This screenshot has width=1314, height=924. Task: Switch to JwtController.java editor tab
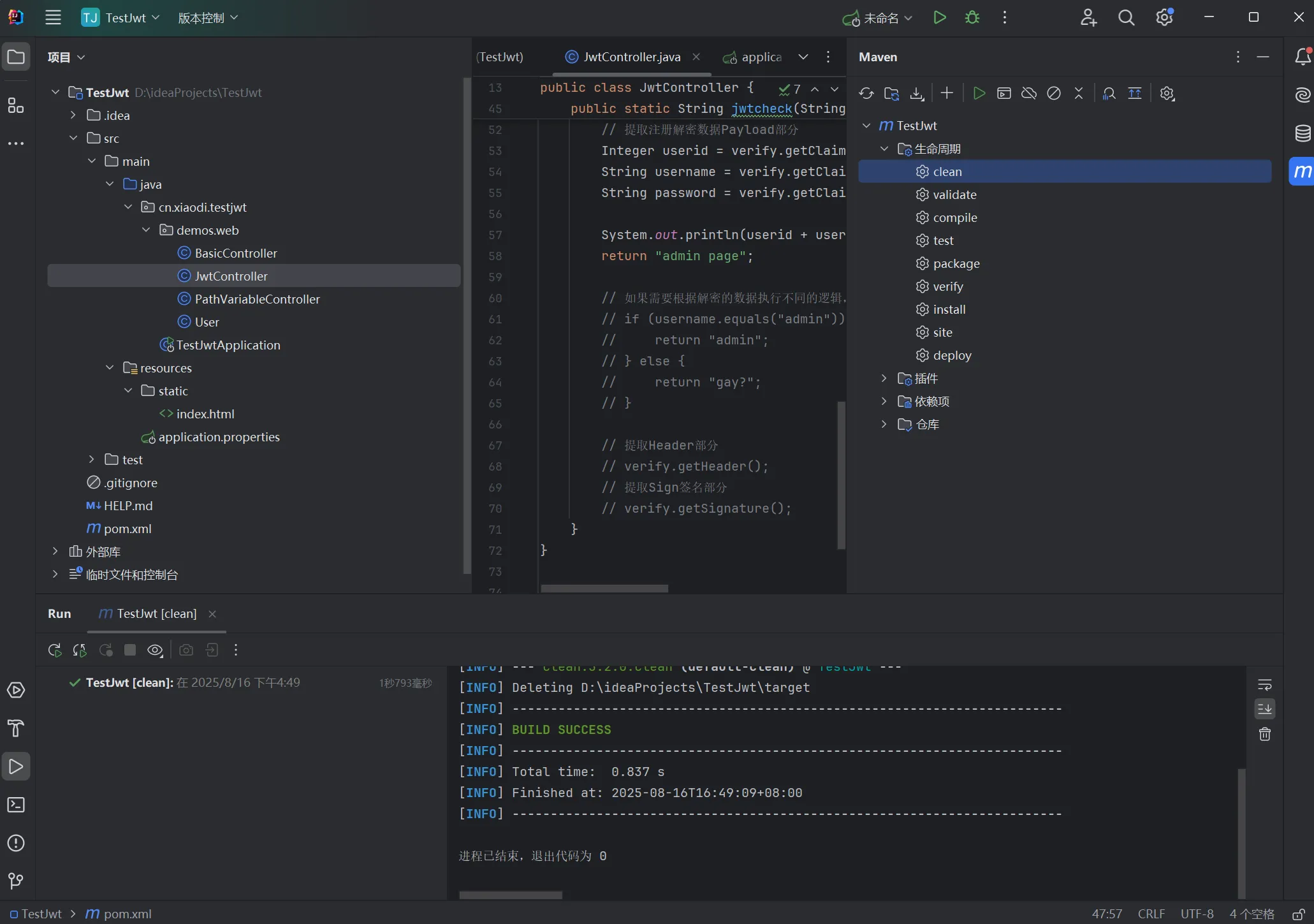tap(631, 57)
